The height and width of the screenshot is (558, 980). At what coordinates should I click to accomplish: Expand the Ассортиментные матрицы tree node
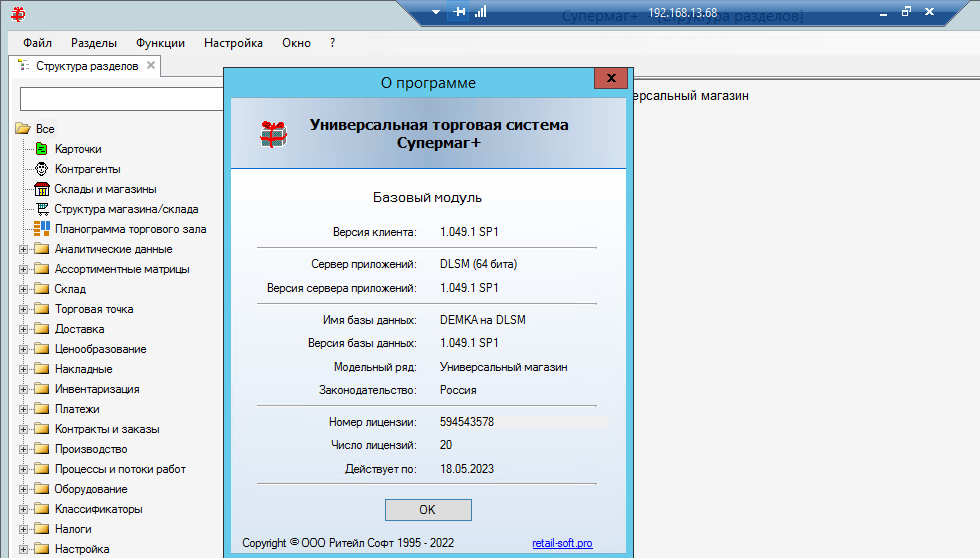coord(23,269)
